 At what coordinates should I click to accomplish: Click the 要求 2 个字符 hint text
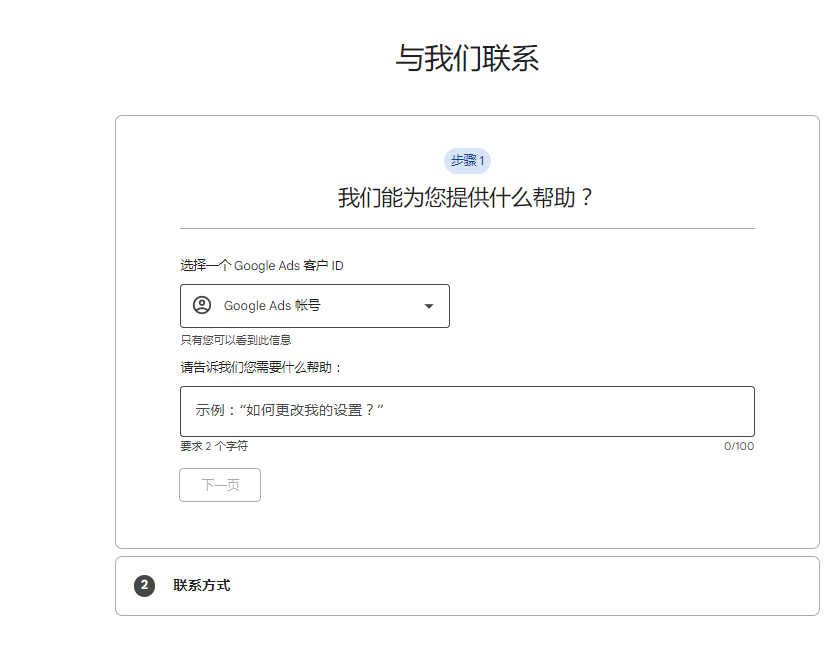point(212,446)
